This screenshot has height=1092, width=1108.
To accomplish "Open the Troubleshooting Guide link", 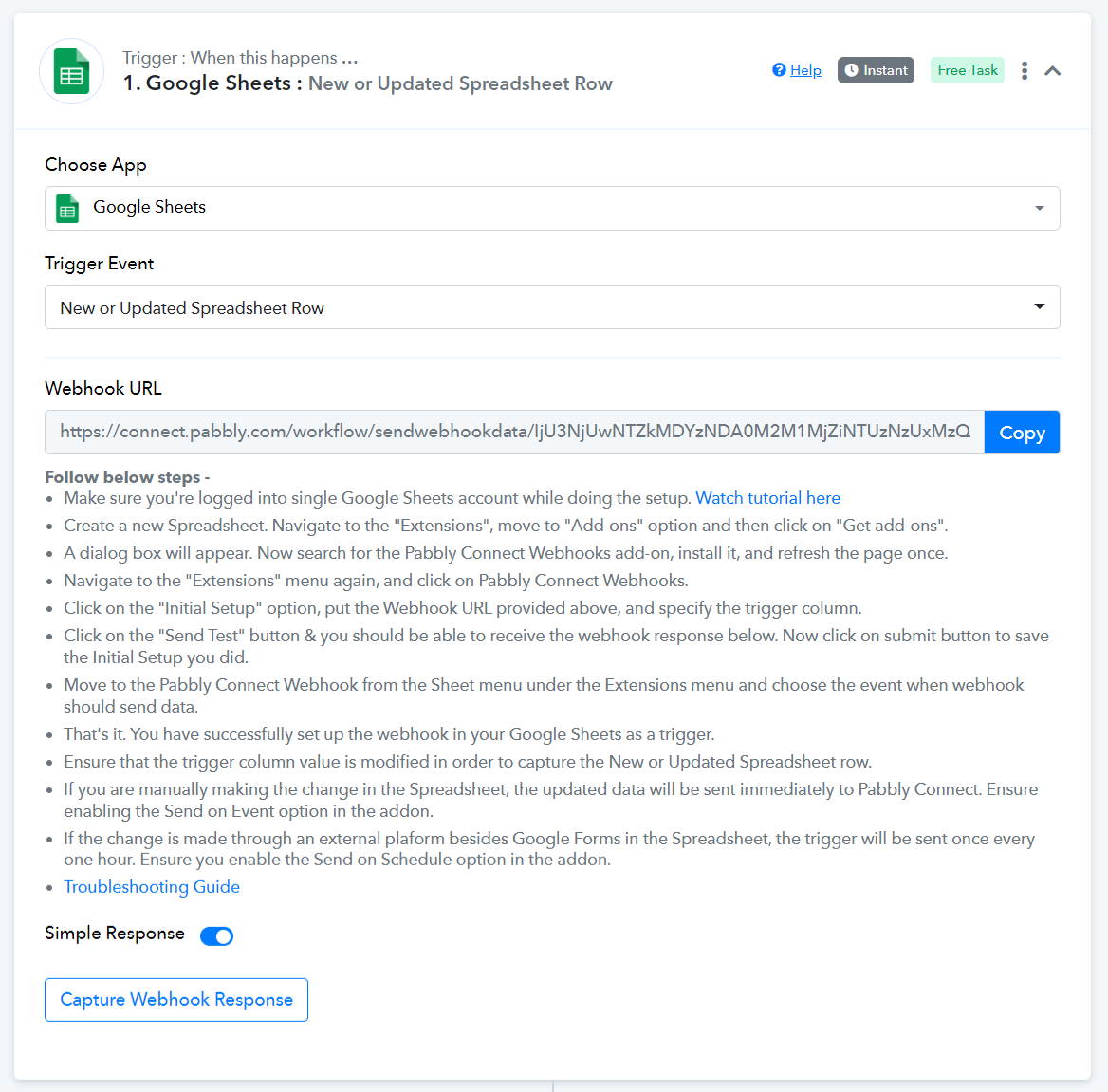I will [151, 887].
